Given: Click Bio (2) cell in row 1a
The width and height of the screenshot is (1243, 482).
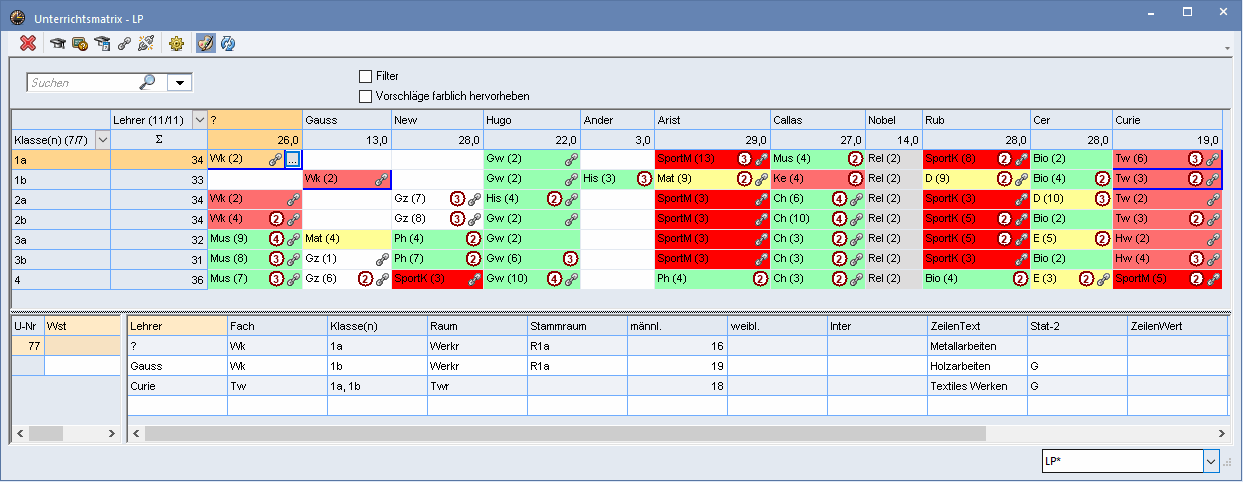Looking at the screenshot, I should [1071, 159].
